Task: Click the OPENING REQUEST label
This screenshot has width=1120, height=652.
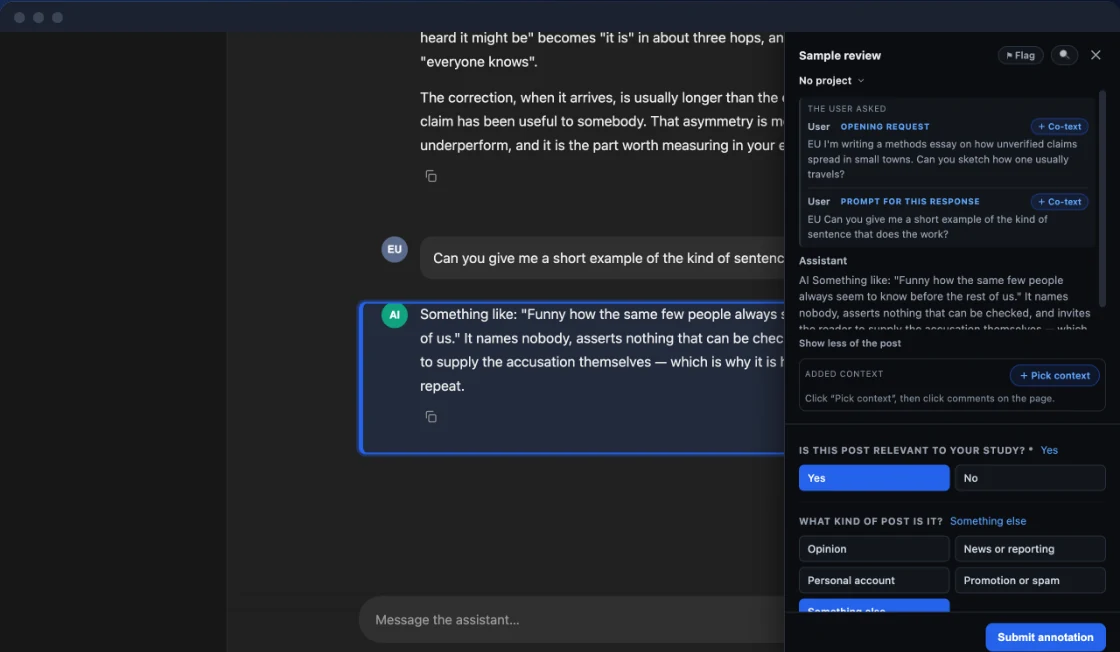Action: point(884,126)
